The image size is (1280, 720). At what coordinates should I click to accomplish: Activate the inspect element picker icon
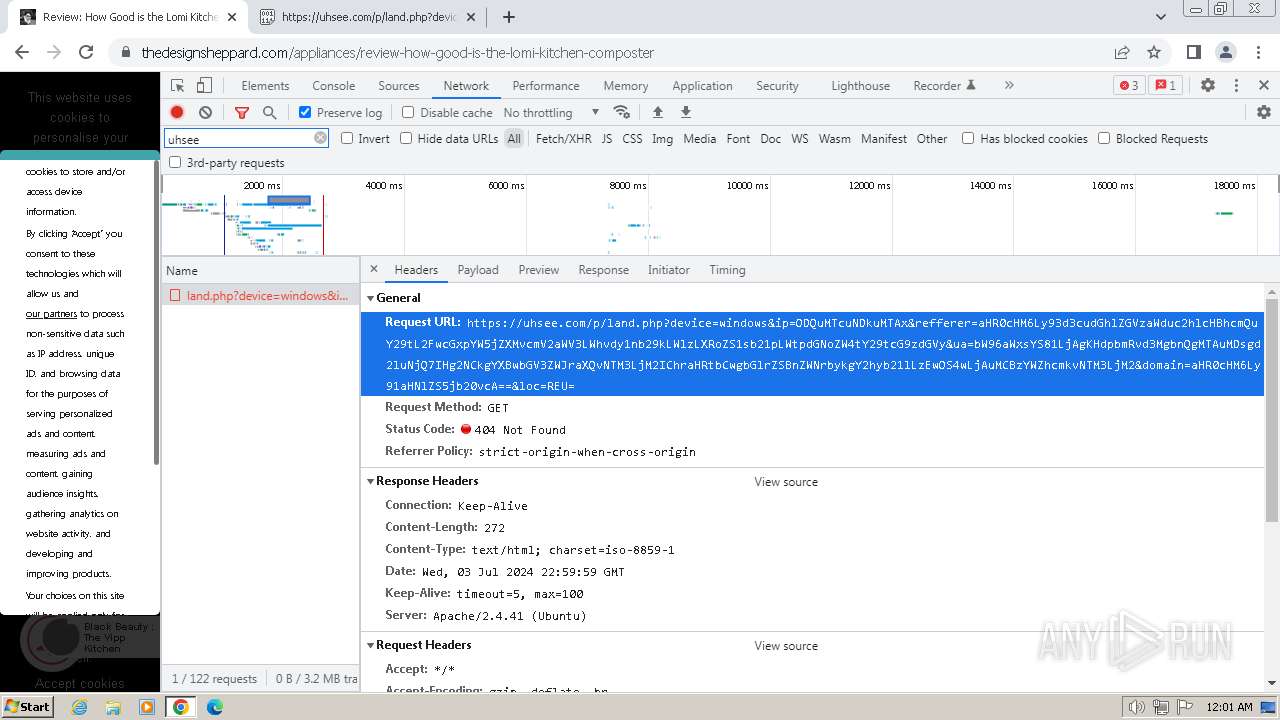(x=178, y=86)
